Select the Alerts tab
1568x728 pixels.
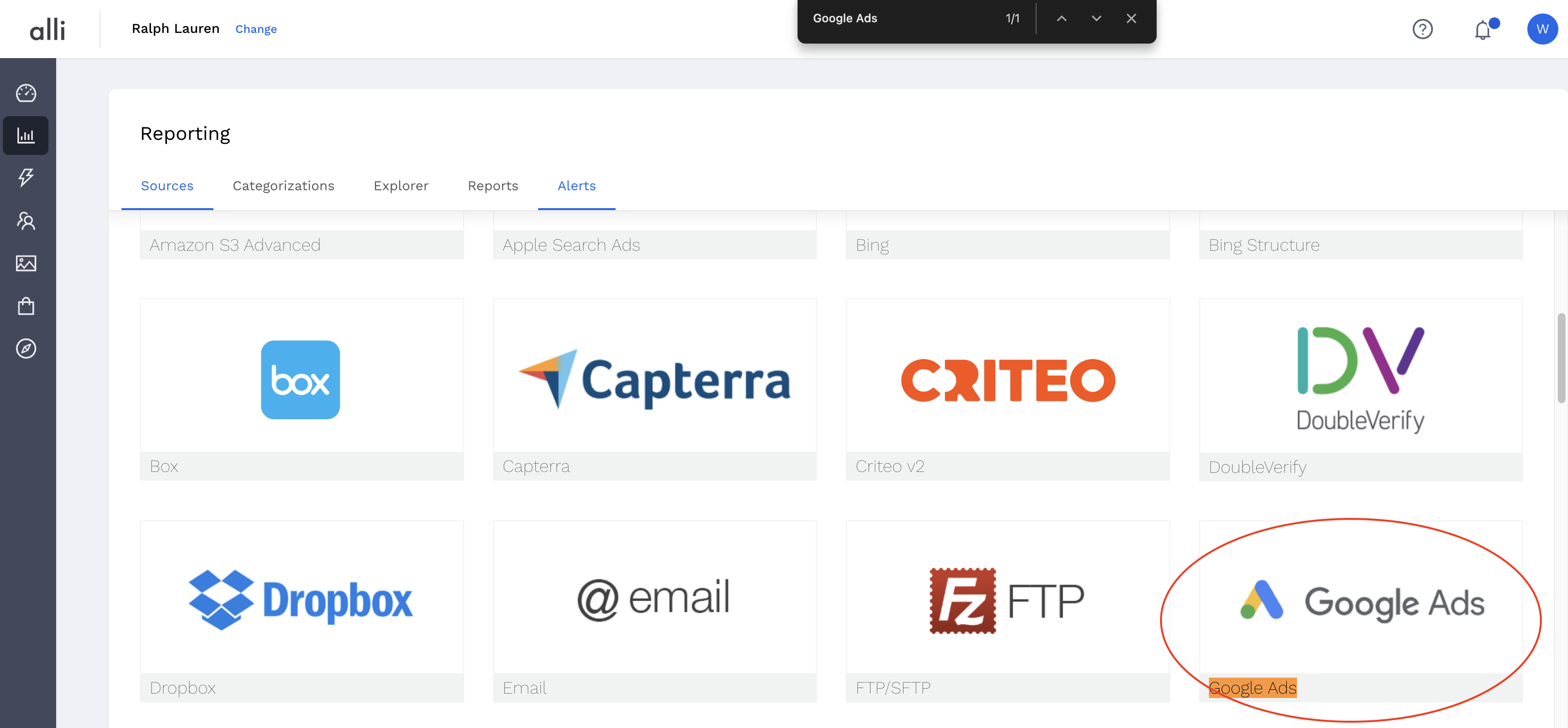(x=576, y=186)
